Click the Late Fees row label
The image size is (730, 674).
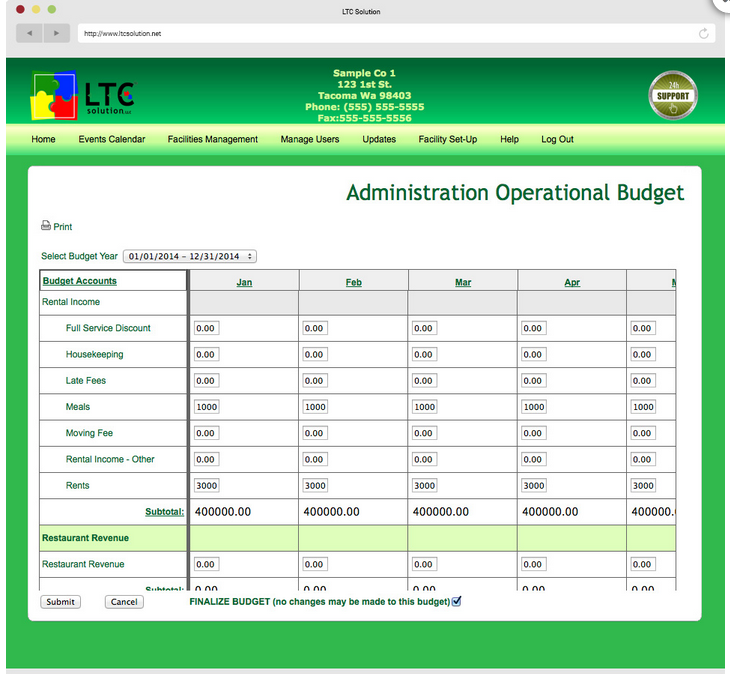click(86, 381)
